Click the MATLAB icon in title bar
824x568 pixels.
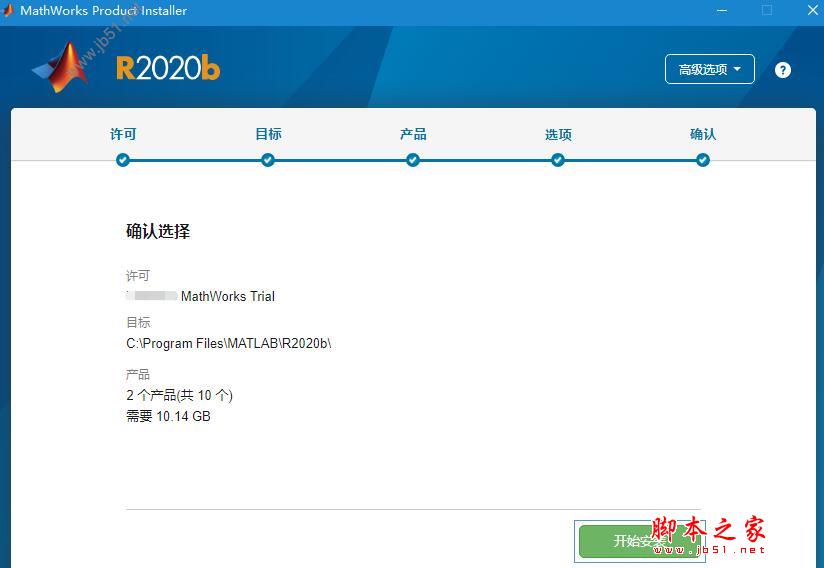pos(7,11)
